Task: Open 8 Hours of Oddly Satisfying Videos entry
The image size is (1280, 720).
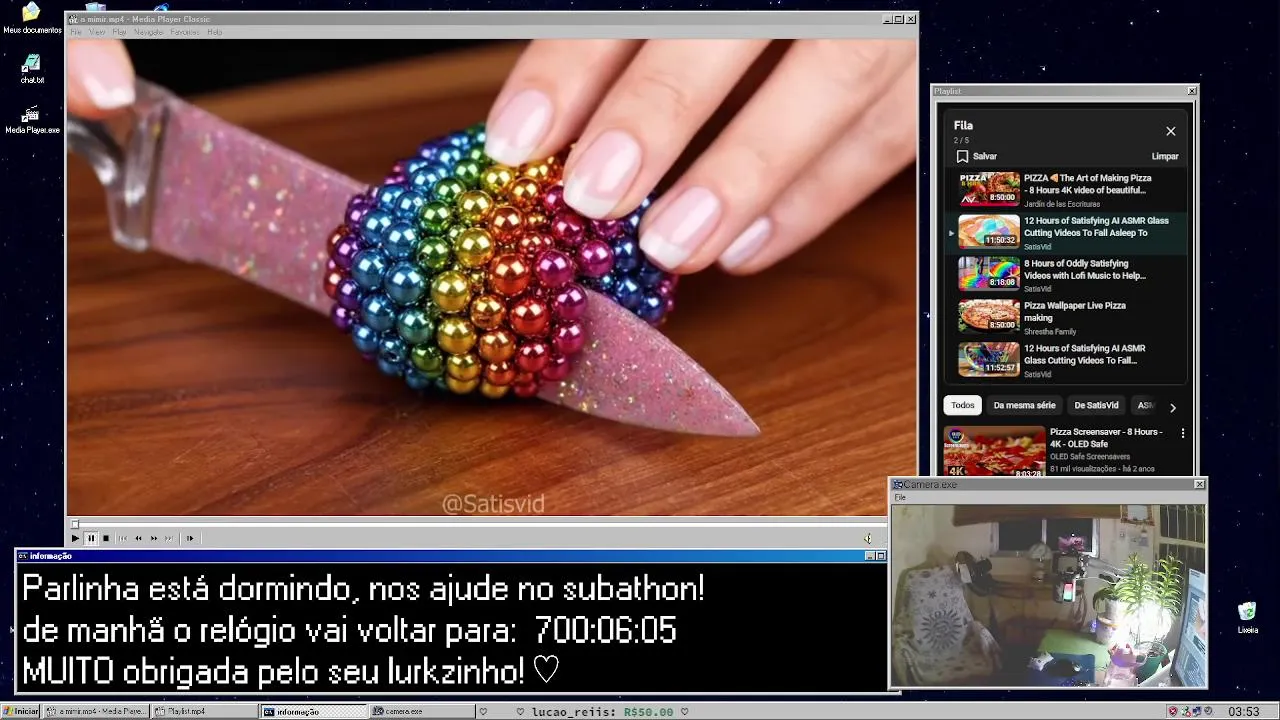Action: point(1066,275)
